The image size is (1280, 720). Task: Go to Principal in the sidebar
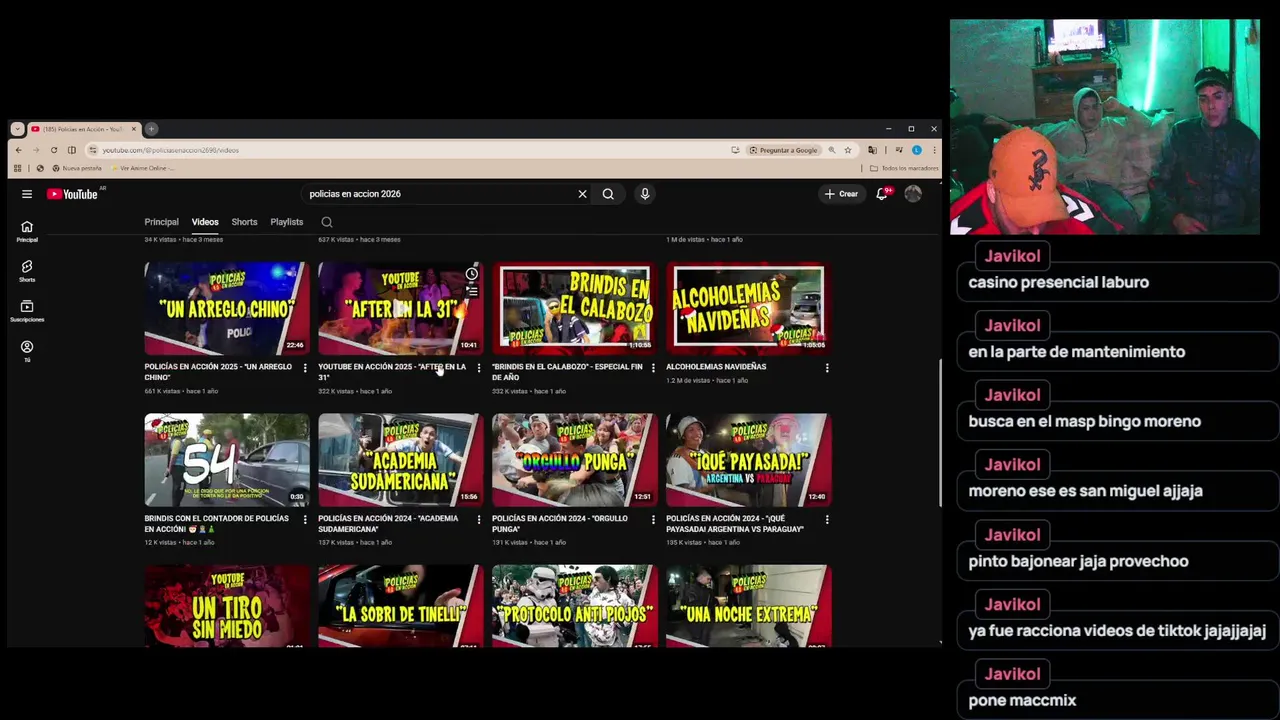pos(27,231)
